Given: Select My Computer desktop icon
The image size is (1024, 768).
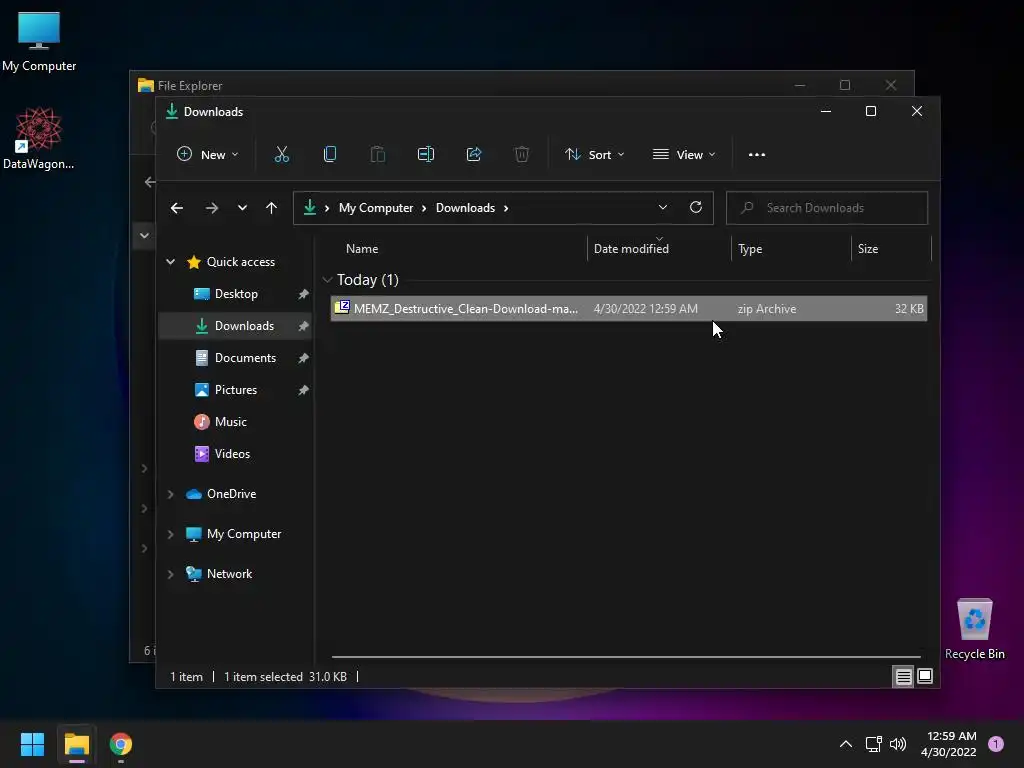Looking at the screenshot, I should (39, 41).
